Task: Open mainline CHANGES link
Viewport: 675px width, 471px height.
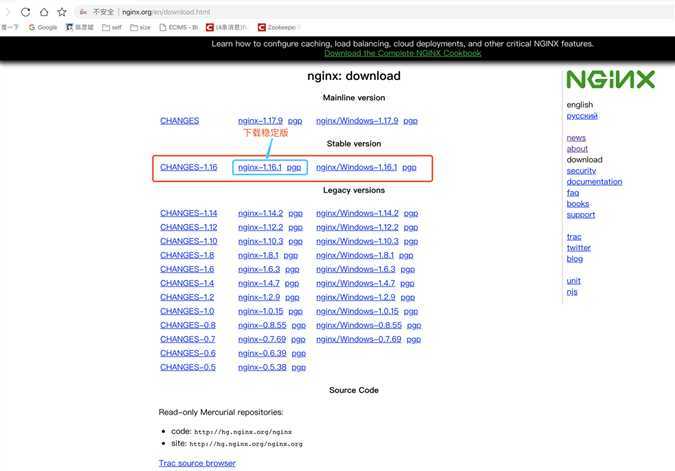Action: click(180, 121)
